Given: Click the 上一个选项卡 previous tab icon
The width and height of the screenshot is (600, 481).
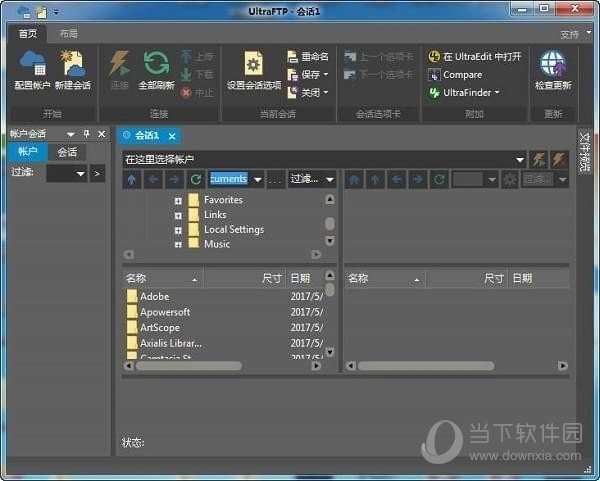Looking at the screenshot, I should pyautogui.click(x=350, y=57).
